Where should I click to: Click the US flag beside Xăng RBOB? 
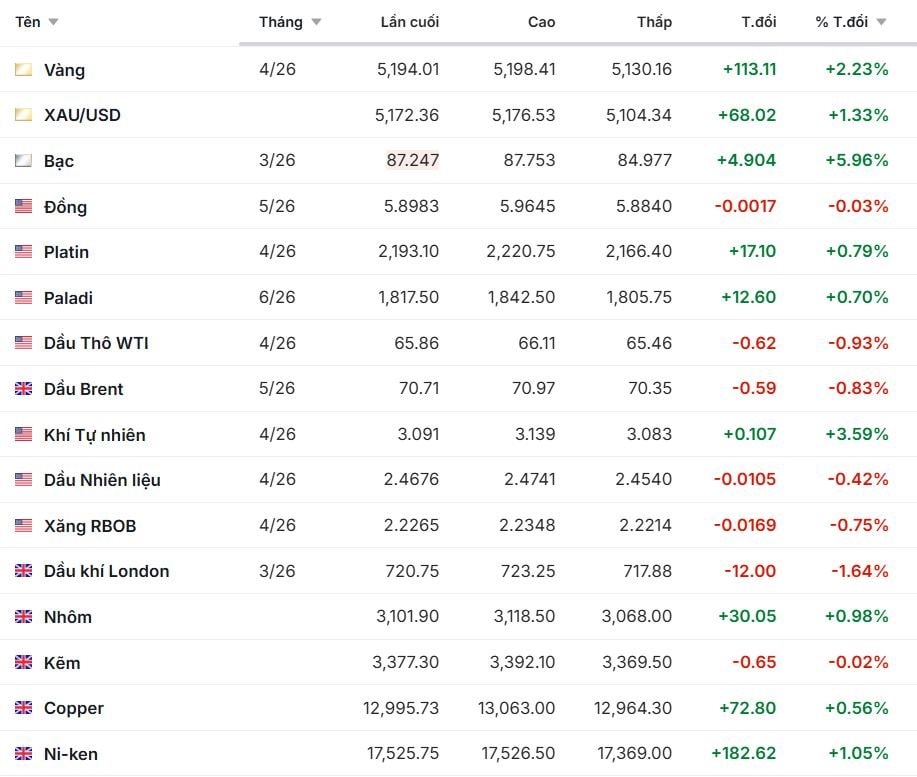point(23,526)
